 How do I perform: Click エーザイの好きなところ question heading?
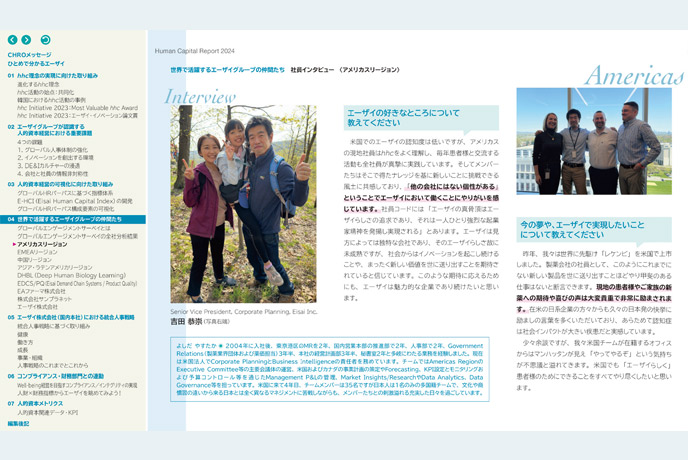pyautogui.click(x=421, y=118)
